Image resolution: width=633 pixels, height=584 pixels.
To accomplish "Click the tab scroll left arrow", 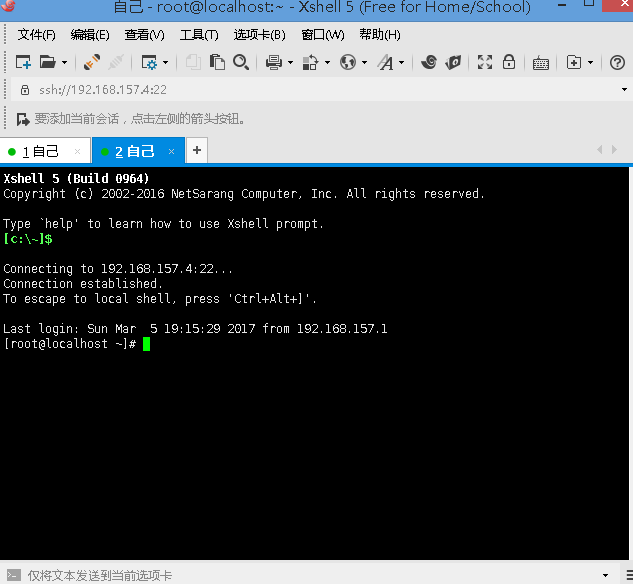I will point(599,150).
